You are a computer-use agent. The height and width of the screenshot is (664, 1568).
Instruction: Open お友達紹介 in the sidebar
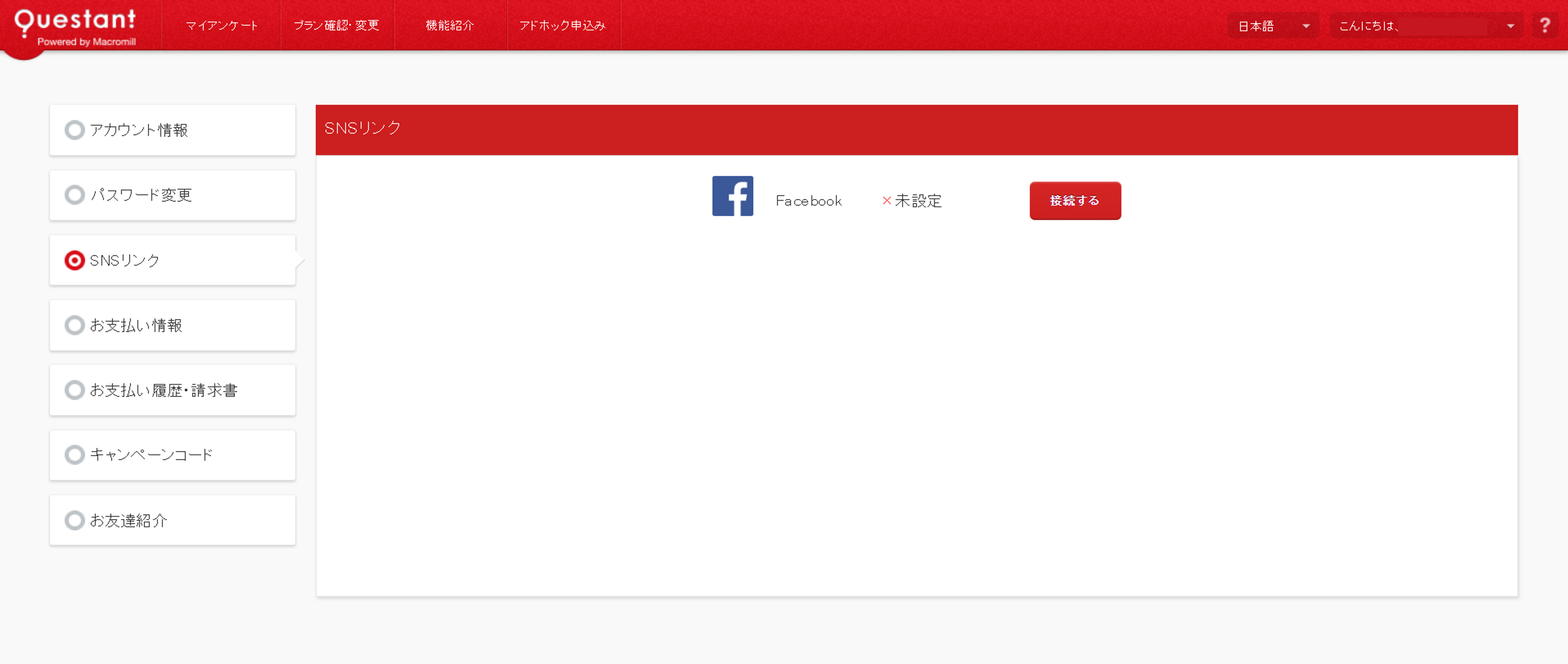pyautogui.click(x=172, y=520)
